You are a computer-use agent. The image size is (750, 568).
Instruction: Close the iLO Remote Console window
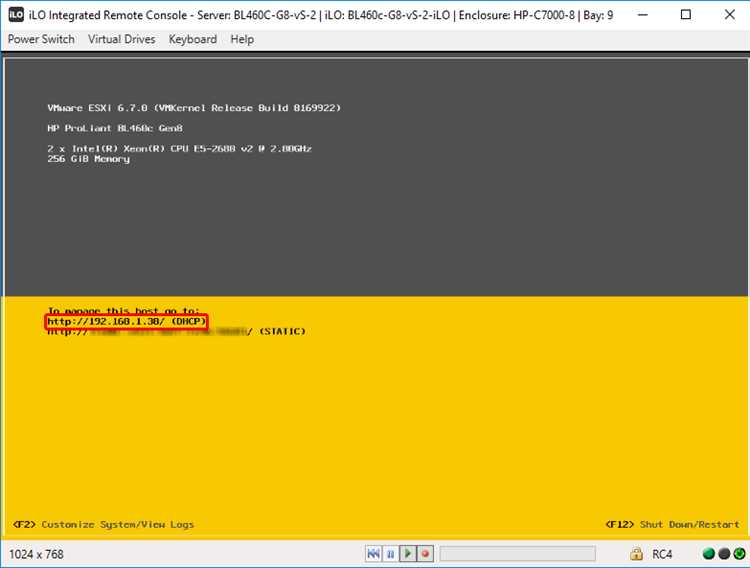click(x=730, y=15)
